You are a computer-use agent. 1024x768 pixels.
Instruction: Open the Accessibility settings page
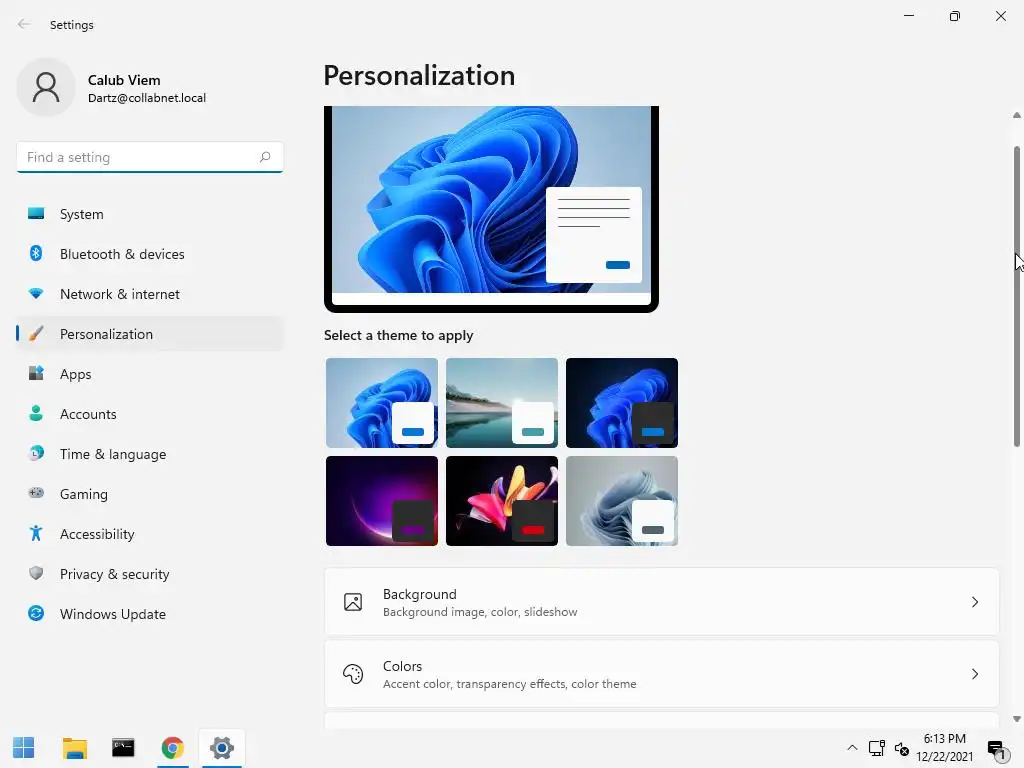(x=150, y=534)
